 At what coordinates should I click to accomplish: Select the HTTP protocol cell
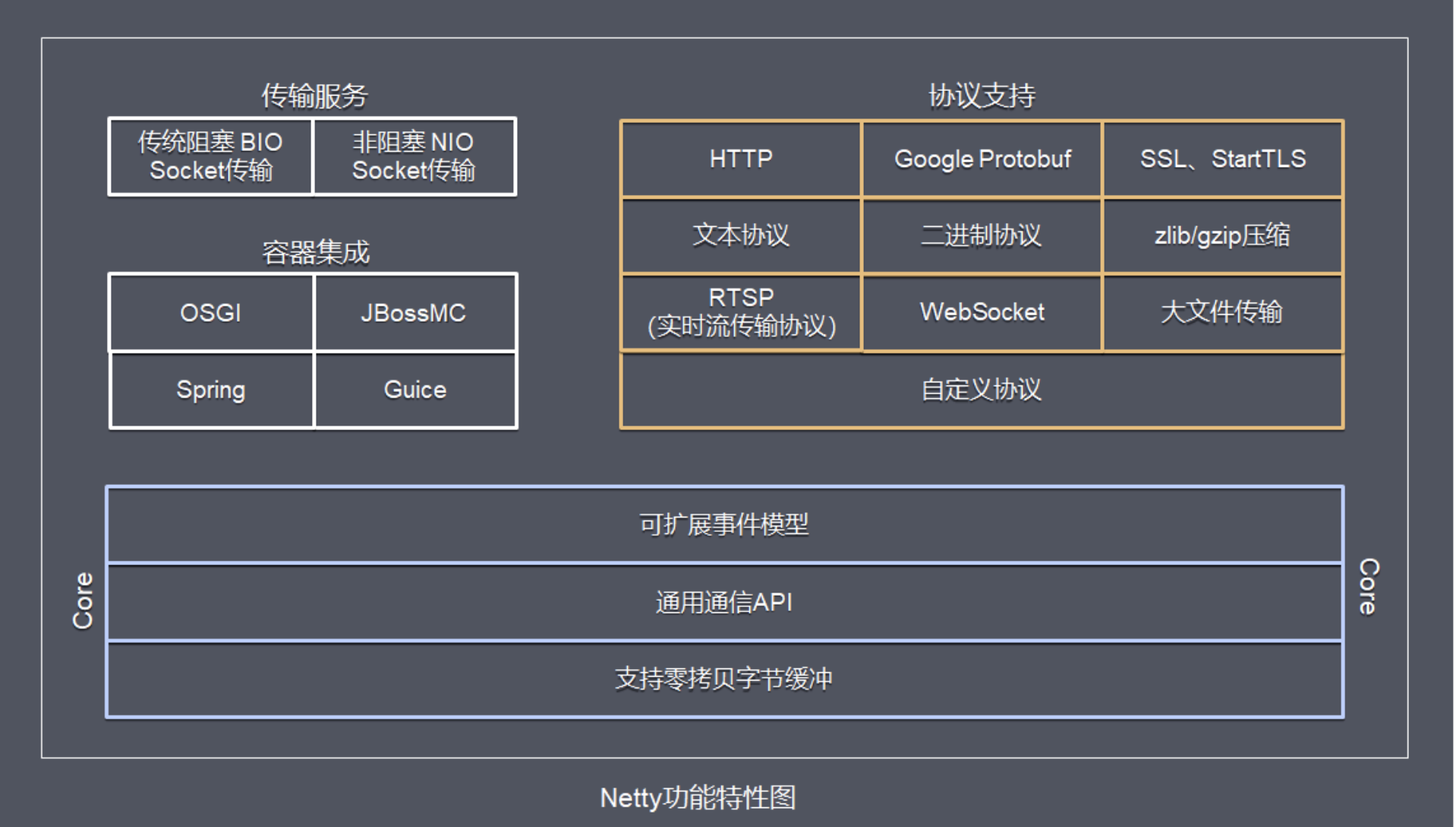[x=741, y=159]
